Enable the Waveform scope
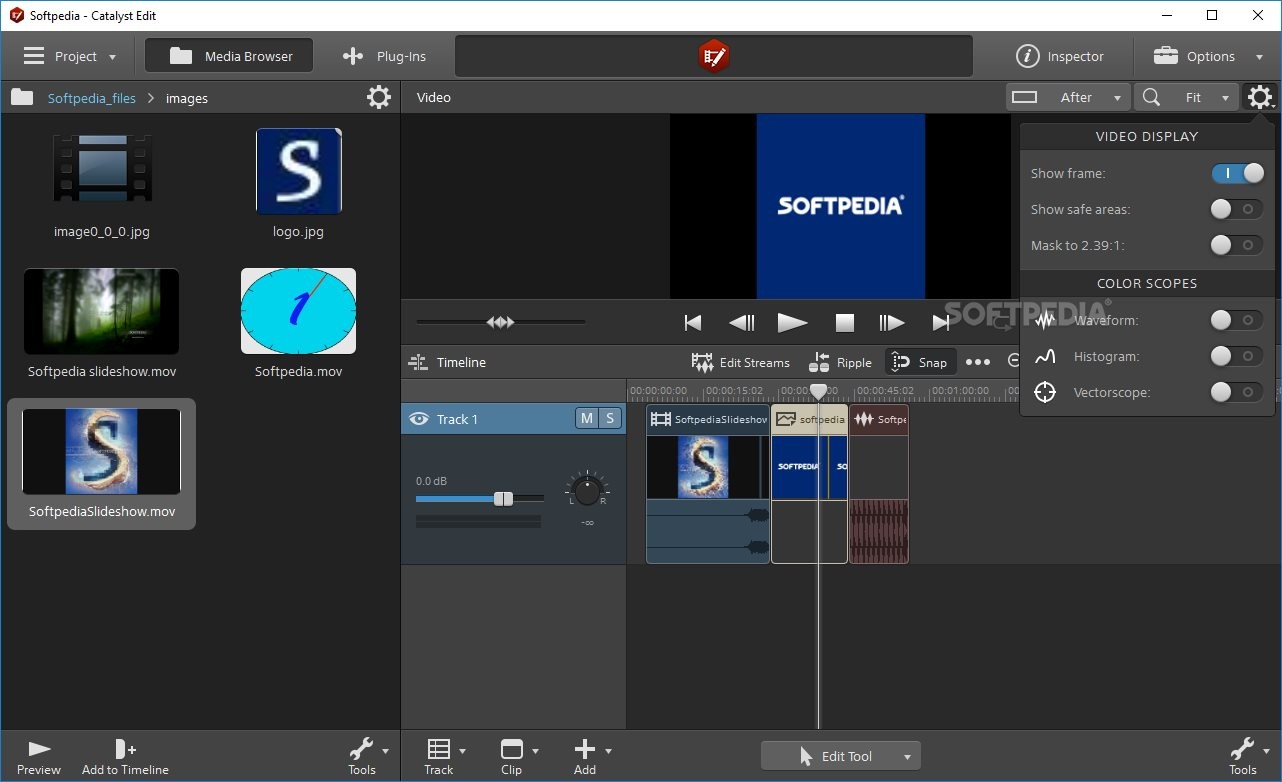Viewport: 1282px width, 782px height. pyautogui.click(x=1236, y=320)
